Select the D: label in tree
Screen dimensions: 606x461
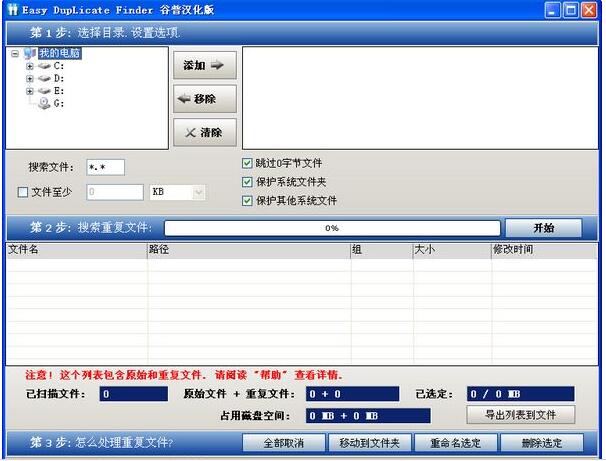(x=59, y=78)
